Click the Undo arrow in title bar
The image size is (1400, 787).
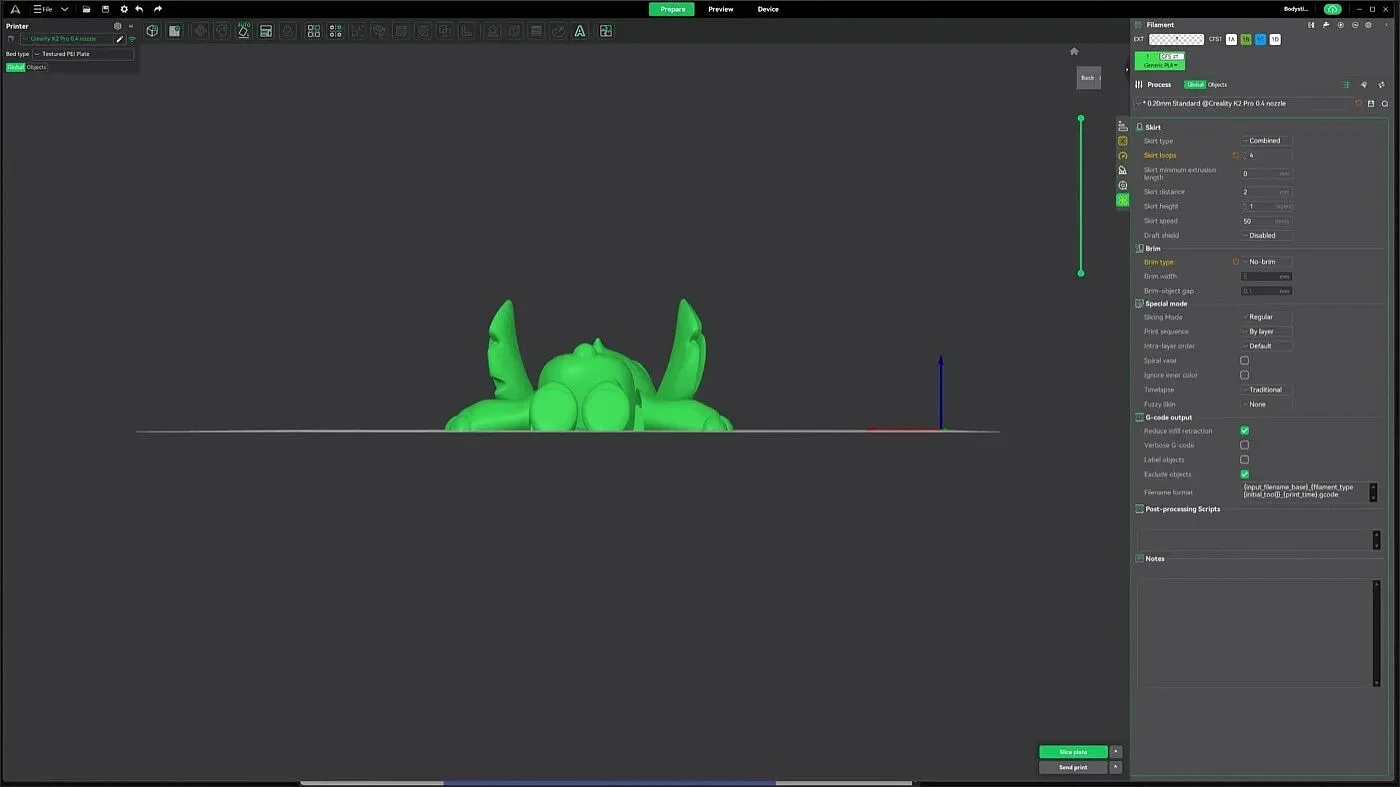139,9
